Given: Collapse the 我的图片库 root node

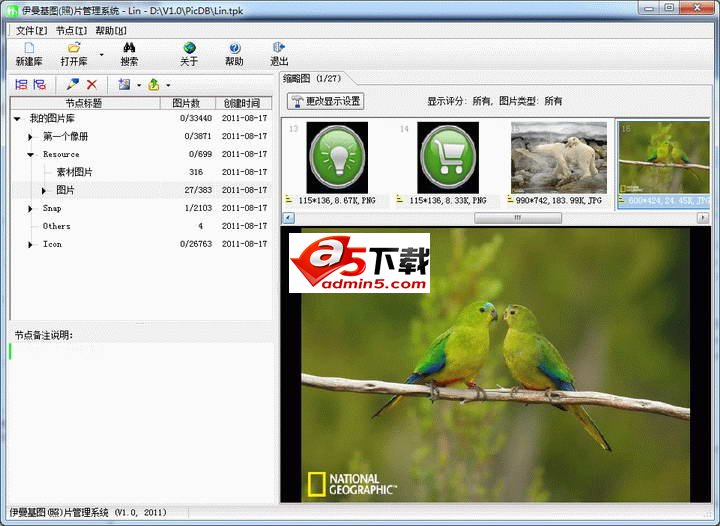Looking at the screenshot, I should pos(17,119).
